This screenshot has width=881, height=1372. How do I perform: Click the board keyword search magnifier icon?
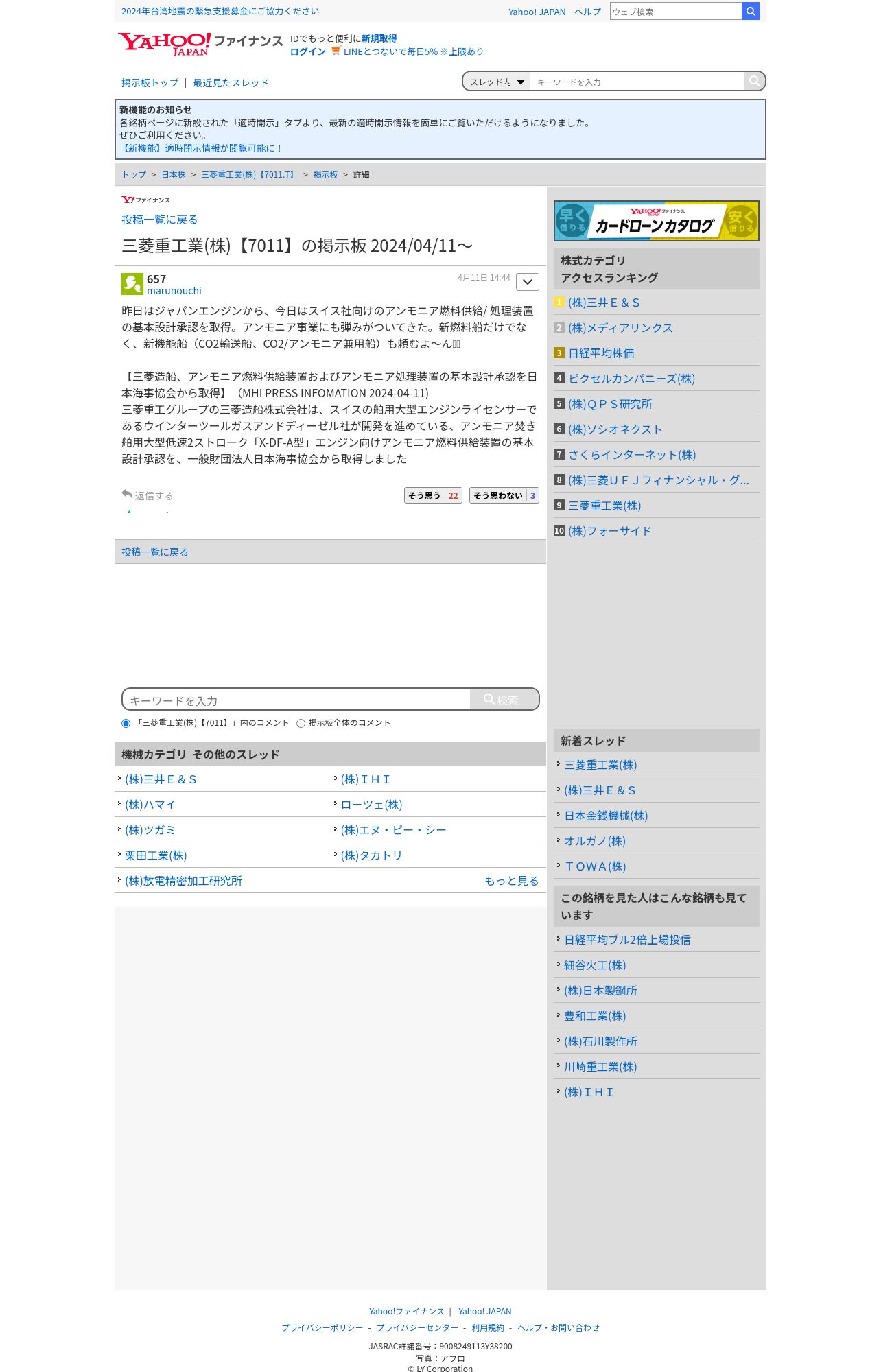pyautogui.click(x=754, y=81)
